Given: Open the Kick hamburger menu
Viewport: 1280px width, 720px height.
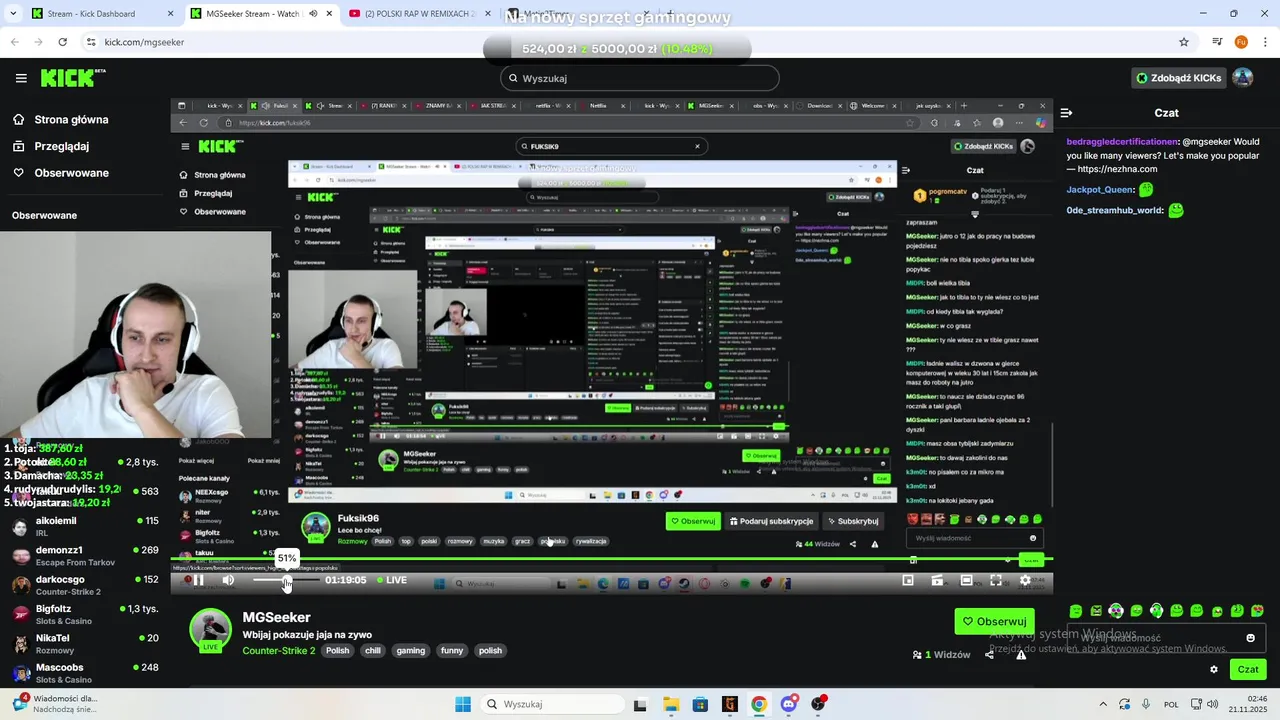Looking at the screenshot, I should coord(21,78).
